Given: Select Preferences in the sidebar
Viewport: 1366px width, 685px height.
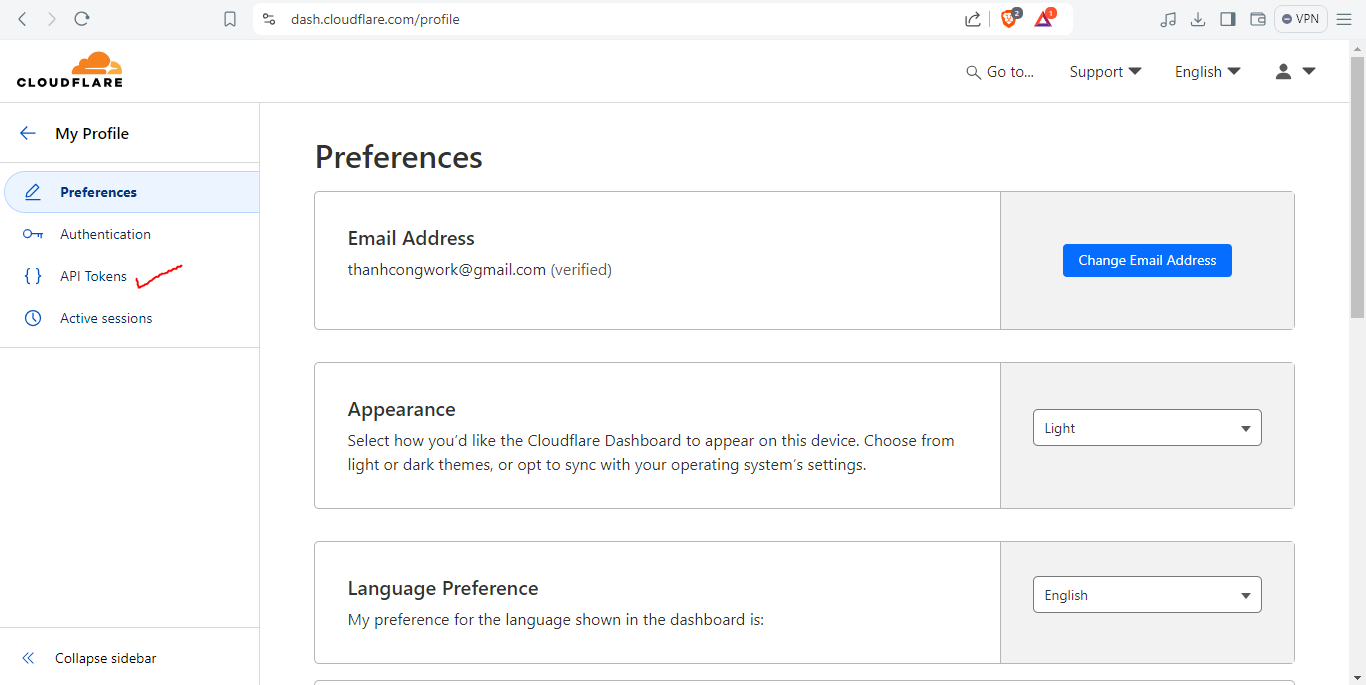Looking at the screenshot, I should (132, 192).
